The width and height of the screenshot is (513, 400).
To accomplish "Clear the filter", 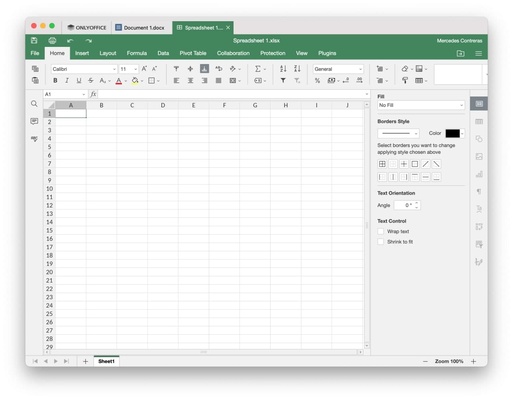I will pos(297,81).
